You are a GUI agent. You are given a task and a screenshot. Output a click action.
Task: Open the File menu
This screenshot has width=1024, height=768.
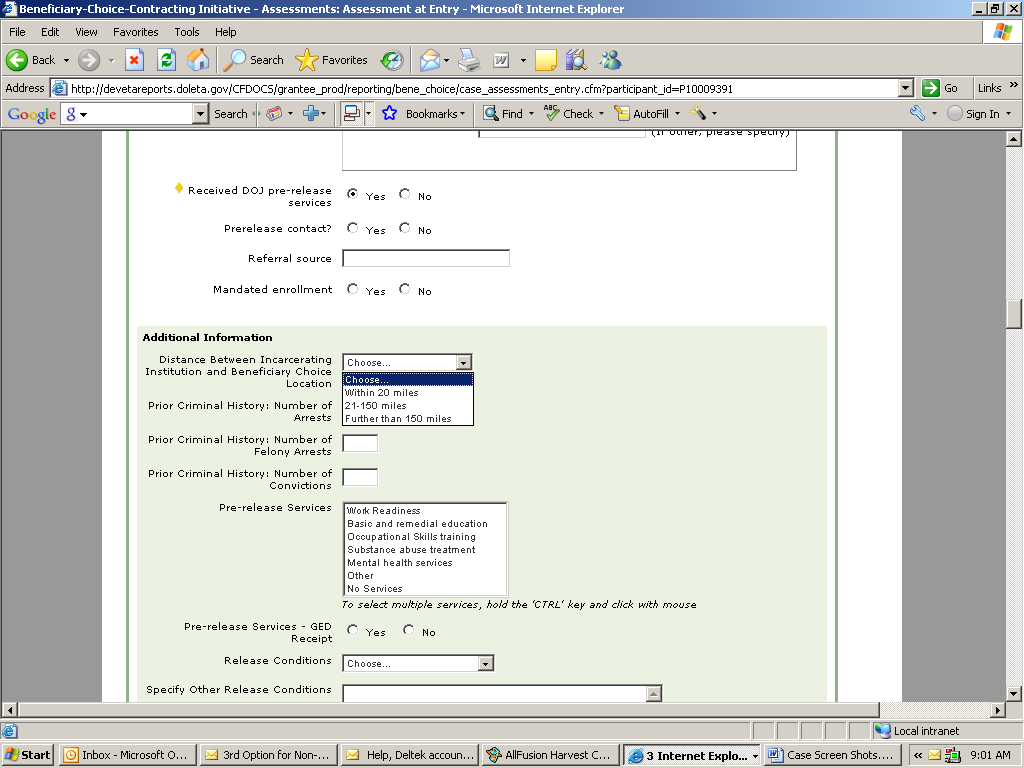[17, 32]
